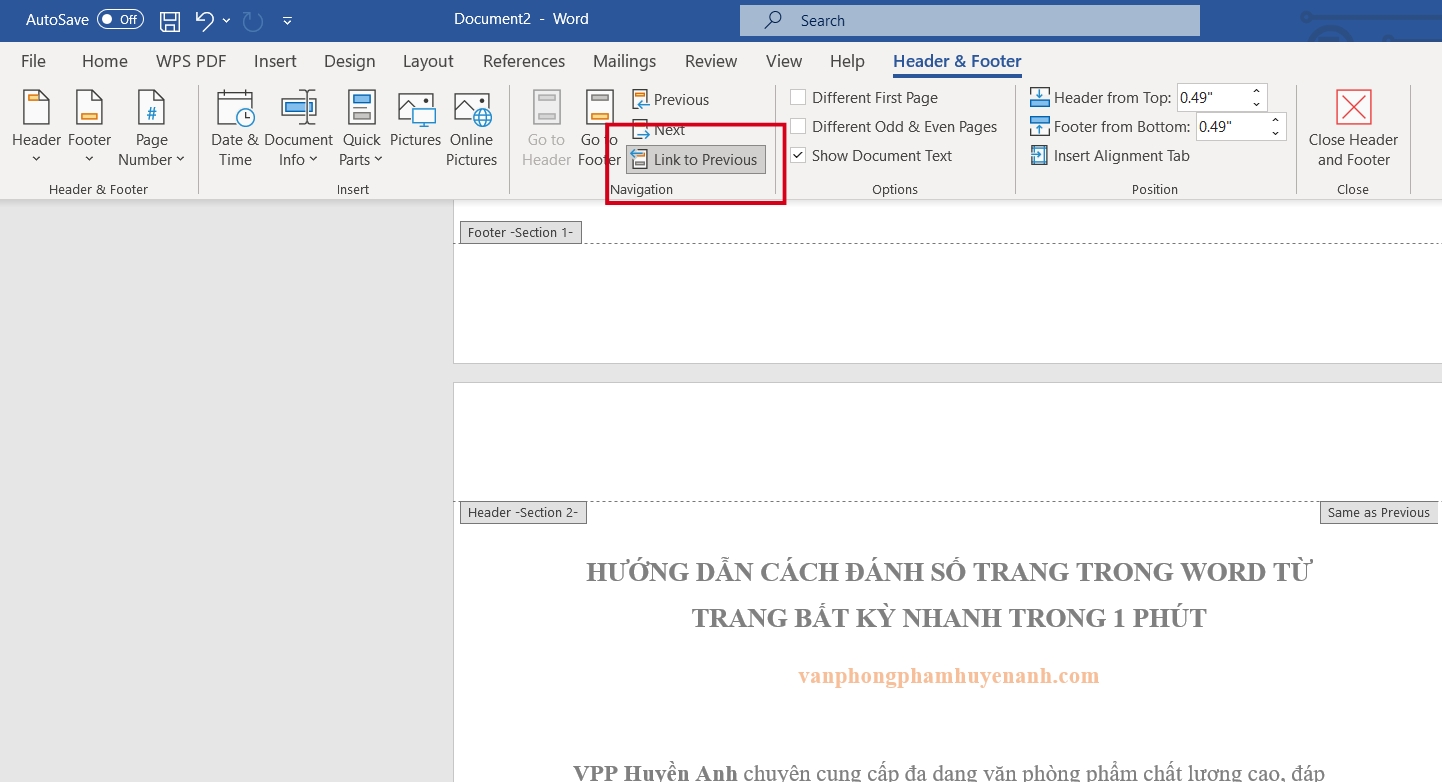The width and height of the screenshot is (1442, 782).
Task: Click Same as Previous tag
Action: tap(1379, 512)
